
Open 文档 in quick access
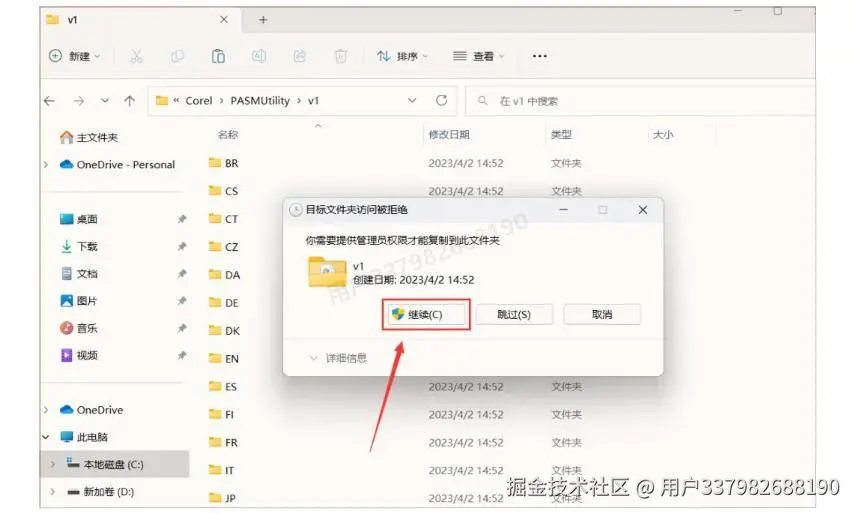coord(79,274)
